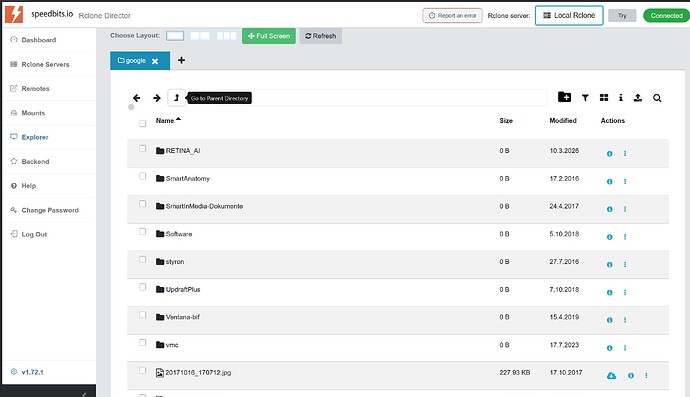Create a new folder icon
The image size is (690, 397).
coord(564,97)
